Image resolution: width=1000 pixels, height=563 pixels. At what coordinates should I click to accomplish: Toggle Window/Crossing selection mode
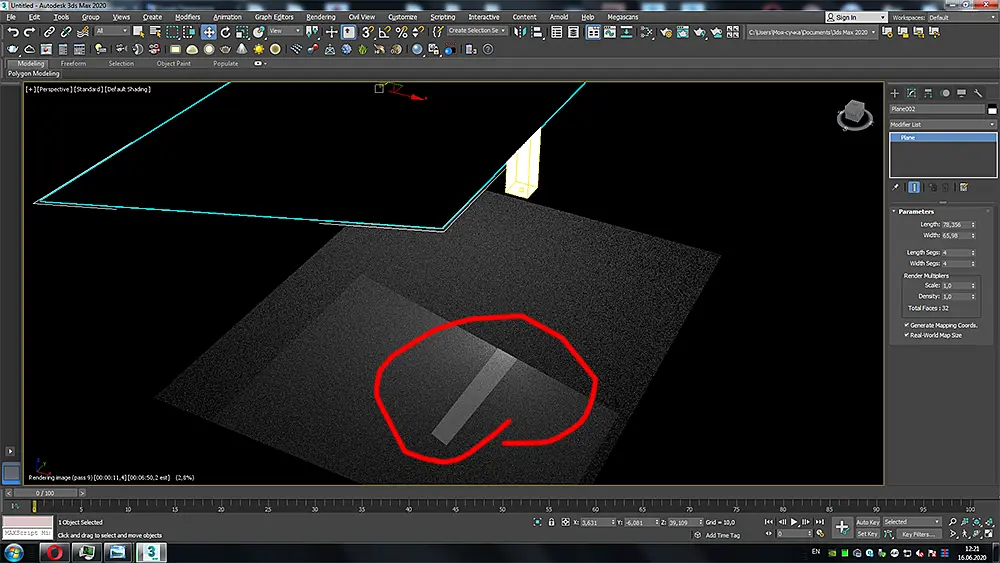click(189, 31)
